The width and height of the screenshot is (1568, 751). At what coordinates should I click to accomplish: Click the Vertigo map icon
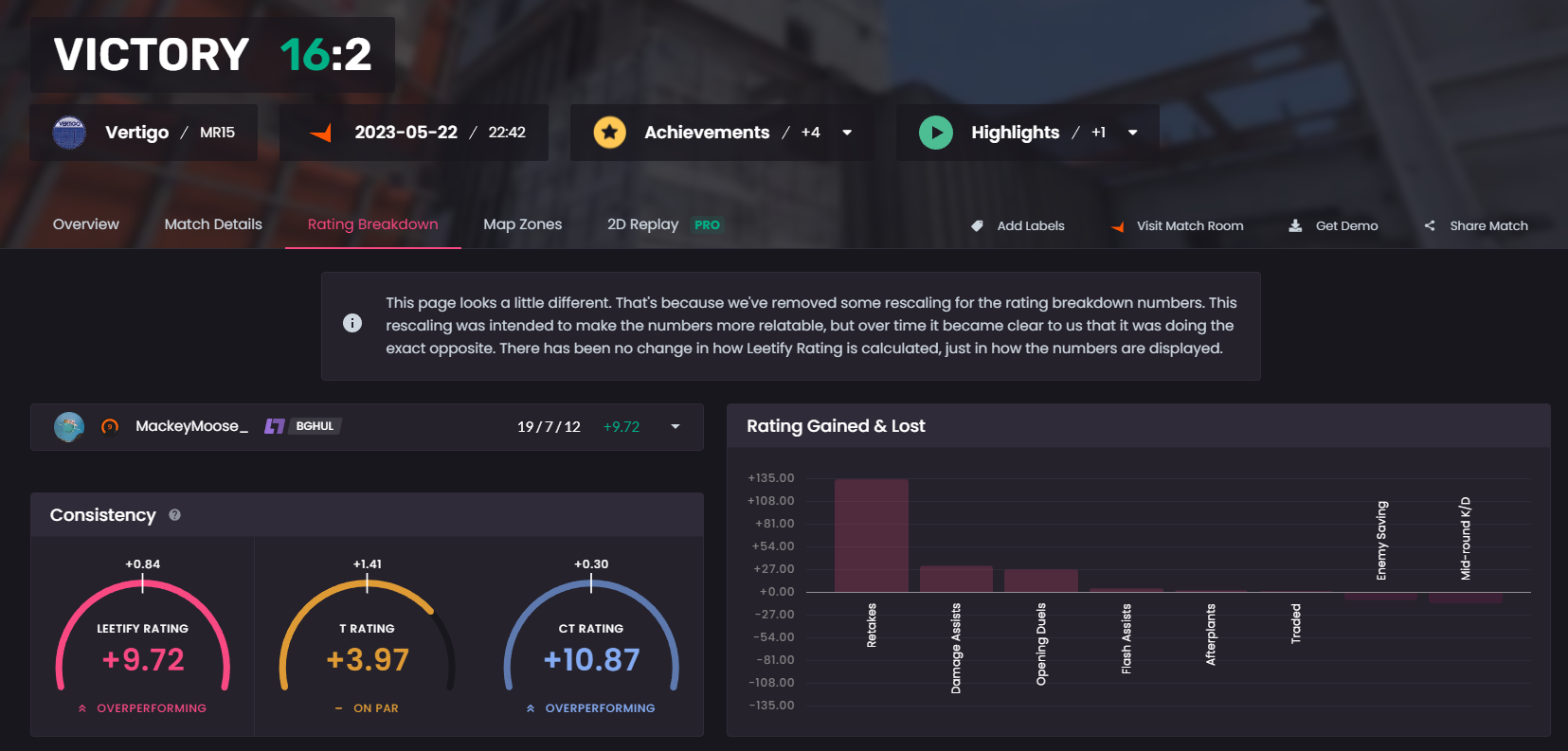pos(69,133)
